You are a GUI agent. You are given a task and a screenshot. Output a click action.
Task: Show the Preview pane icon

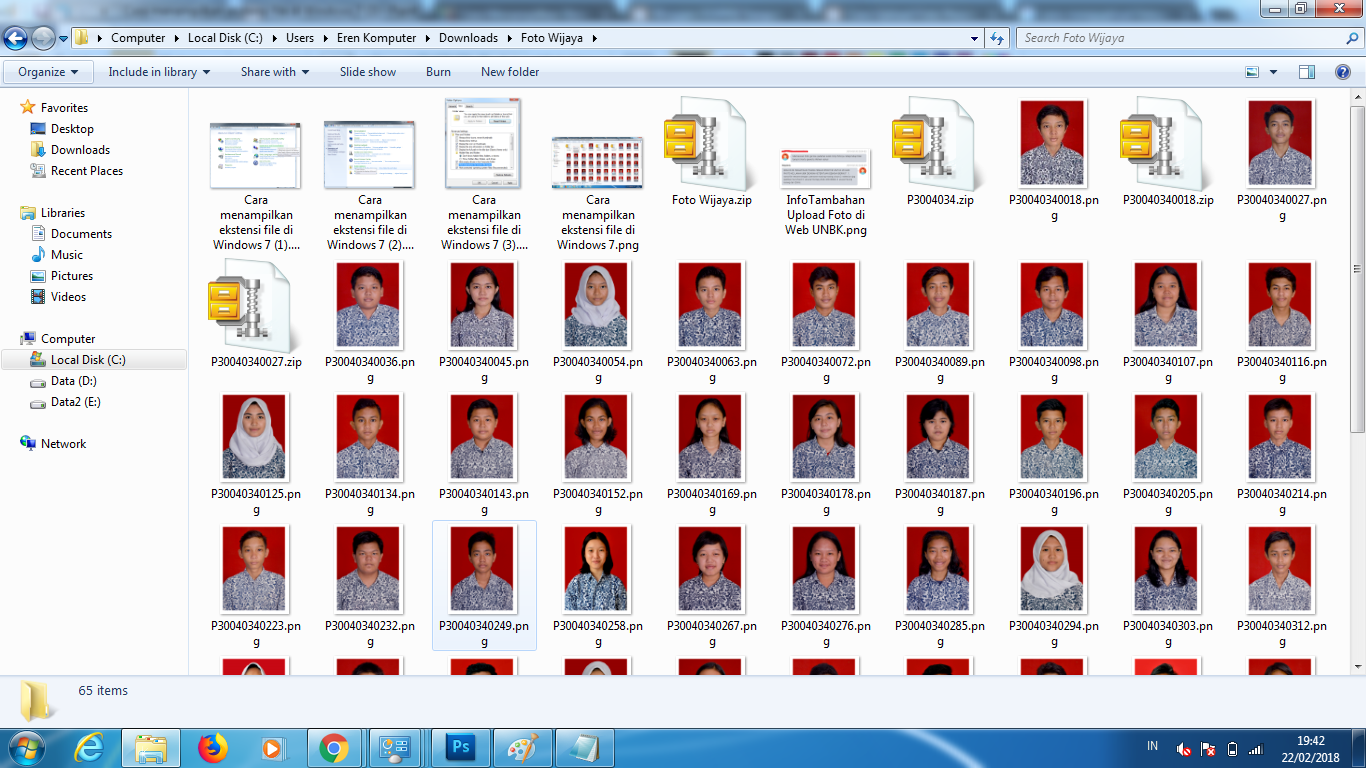(1306, 72)
